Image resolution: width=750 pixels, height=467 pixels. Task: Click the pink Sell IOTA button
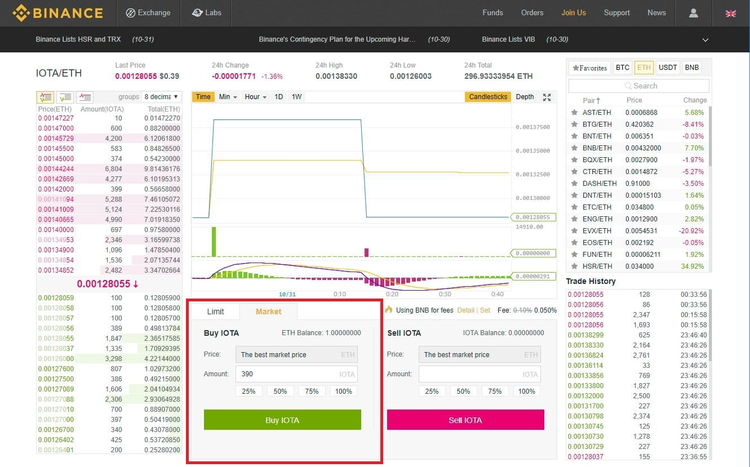pyautogui.click(x=465, y=420)
